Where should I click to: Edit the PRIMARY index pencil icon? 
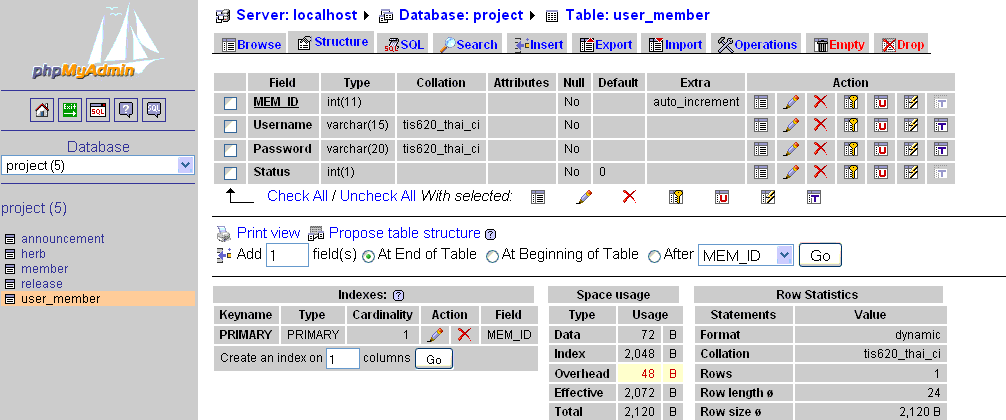(x=435, y=335)
